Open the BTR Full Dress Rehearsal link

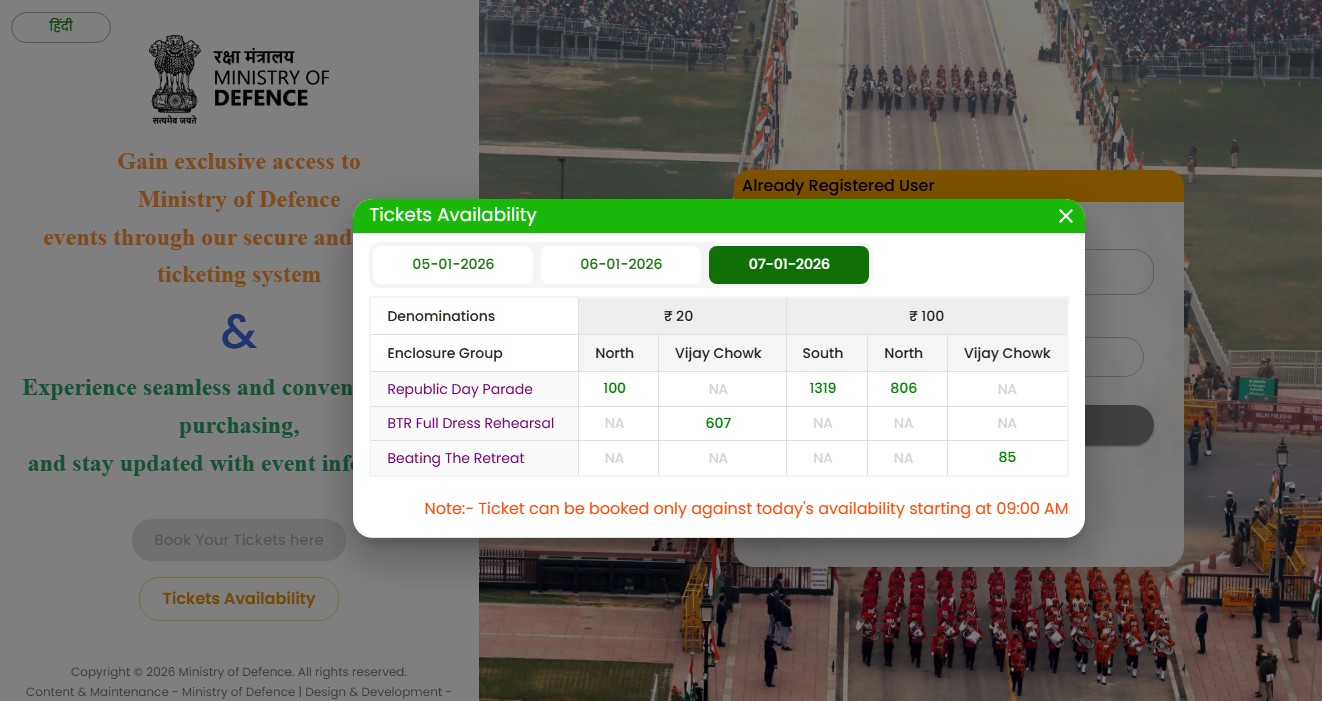click(x=470, y=423)
